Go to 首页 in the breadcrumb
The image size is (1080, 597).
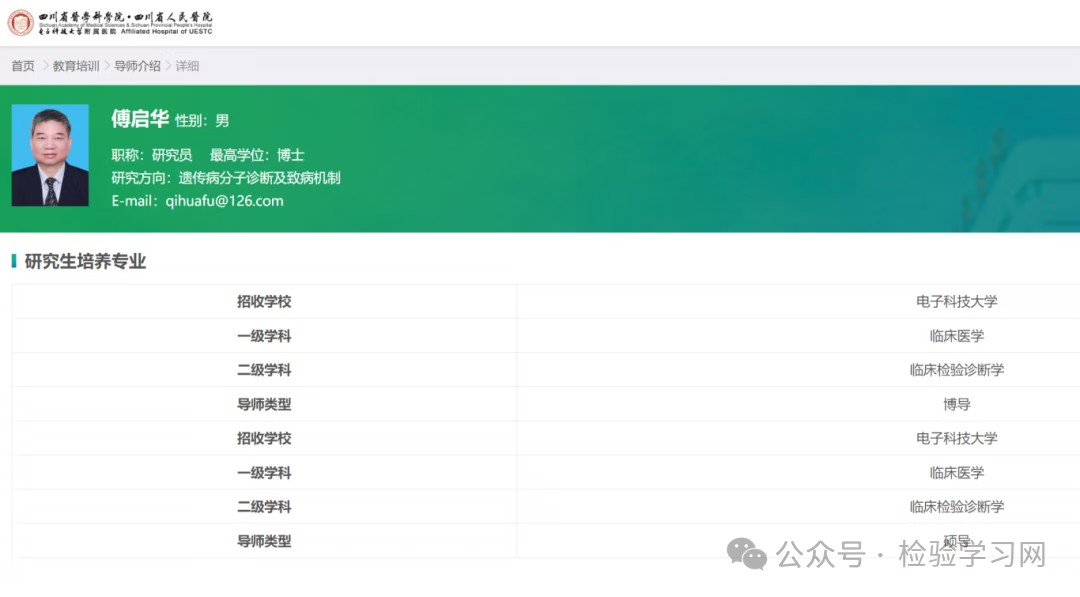pos(23,66)
